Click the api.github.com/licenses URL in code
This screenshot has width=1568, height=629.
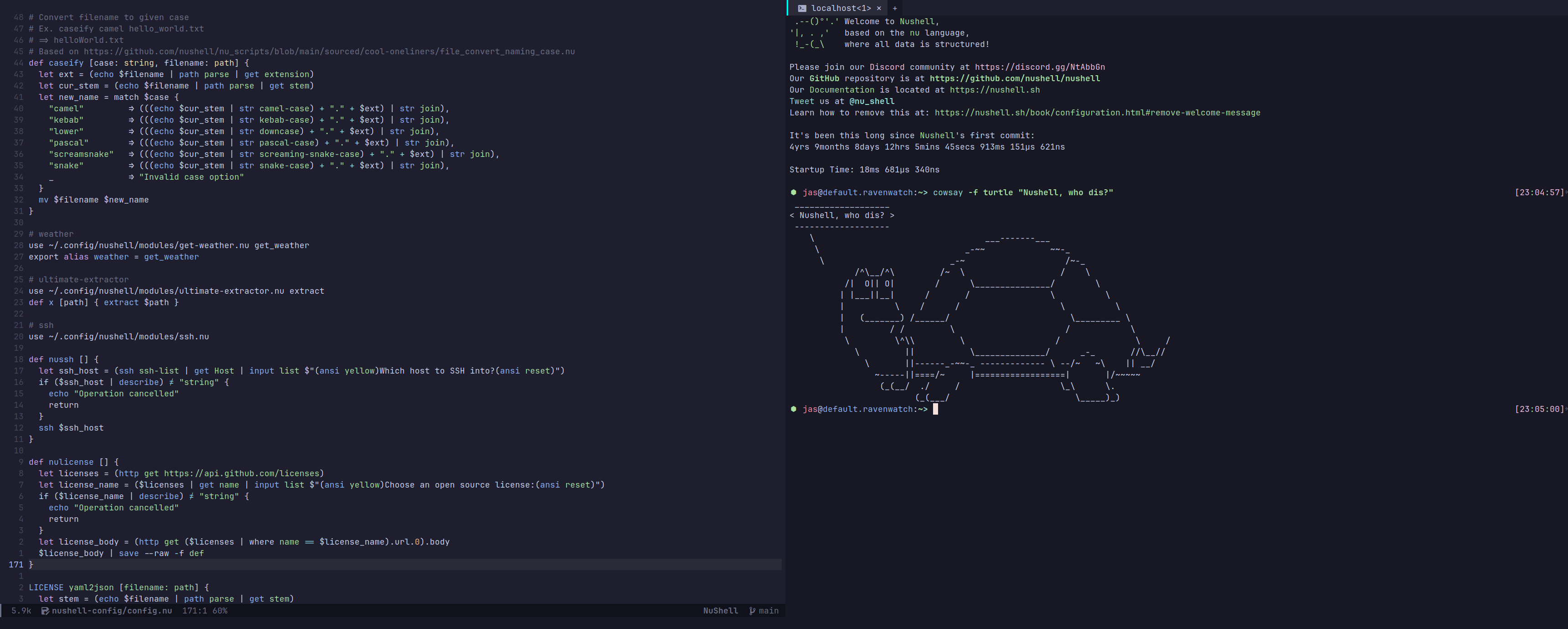pos(242,474)
